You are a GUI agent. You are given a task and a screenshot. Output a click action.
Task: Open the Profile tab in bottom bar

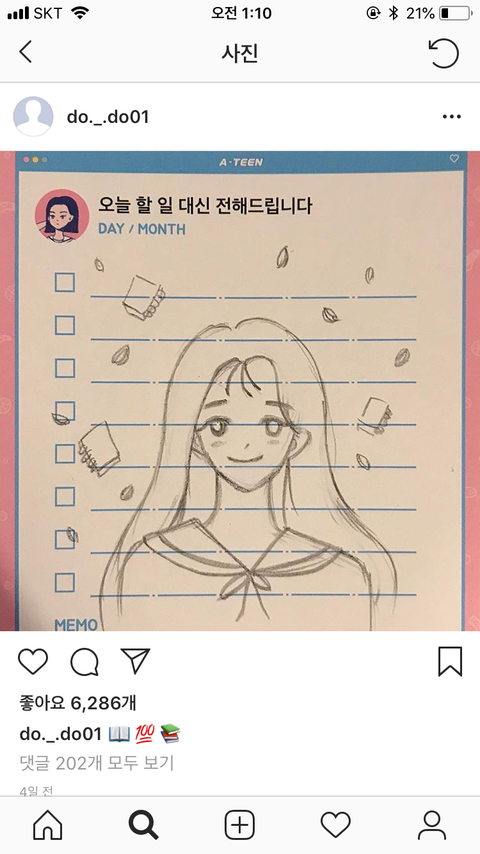pyautogui.click(x=432, y=825)
